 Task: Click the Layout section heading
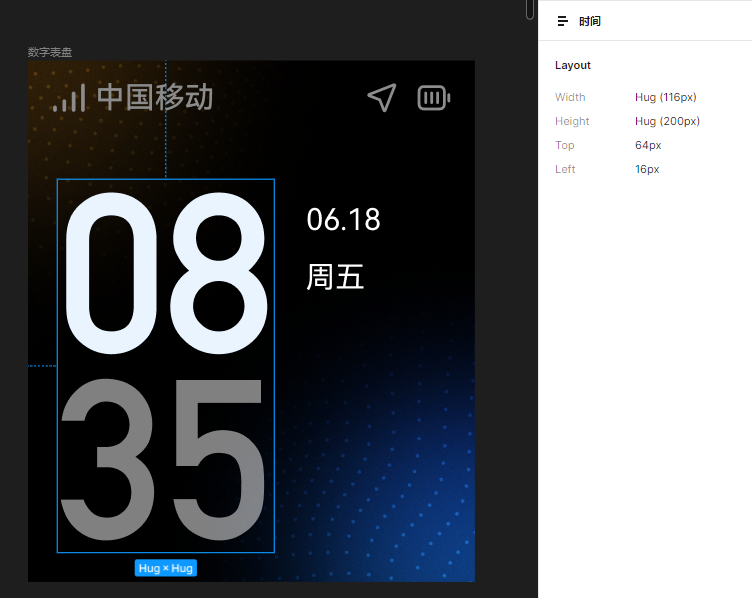(573, 65)
